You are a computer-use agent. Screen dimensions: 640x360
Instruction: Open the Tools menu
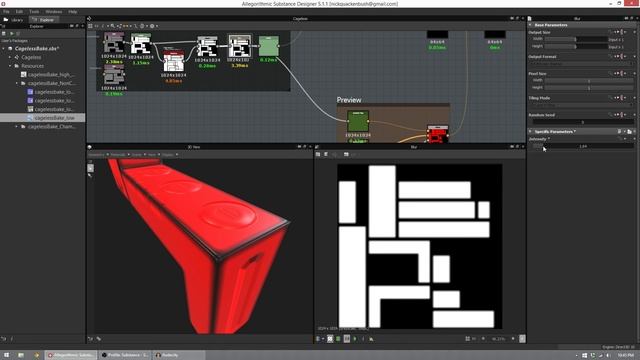click(x=34, y=12)
